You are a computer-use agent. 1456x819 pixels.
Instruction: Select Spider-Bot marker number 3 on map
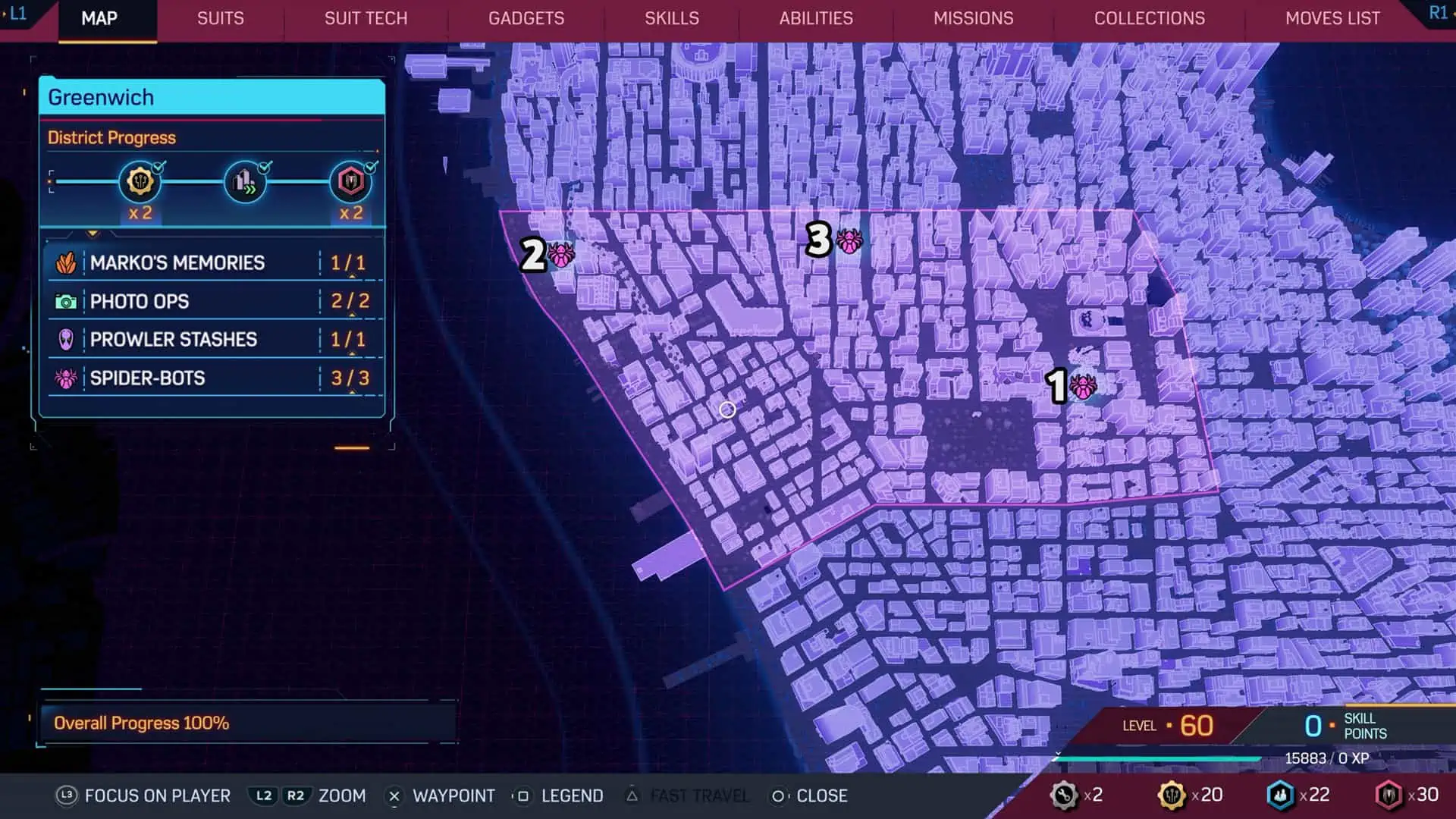[x=849, y=240]
